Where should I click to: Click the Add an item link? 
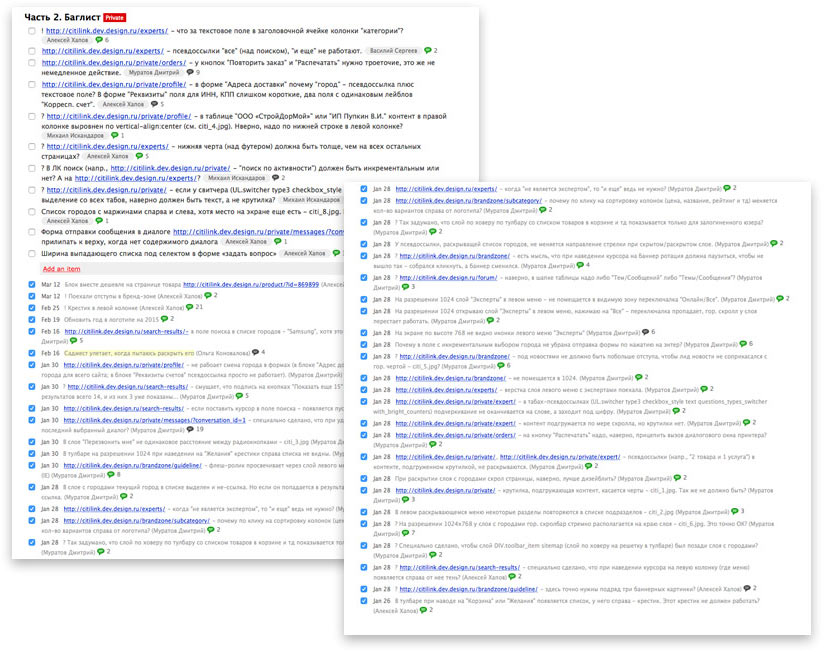61,269
